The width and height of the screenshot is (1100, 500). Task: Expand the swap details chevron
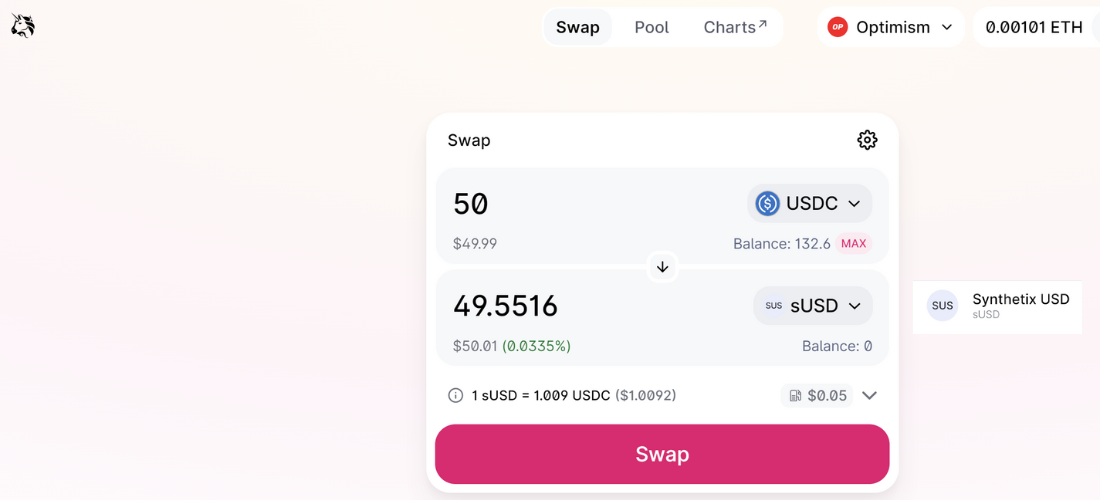click(869, 395)
